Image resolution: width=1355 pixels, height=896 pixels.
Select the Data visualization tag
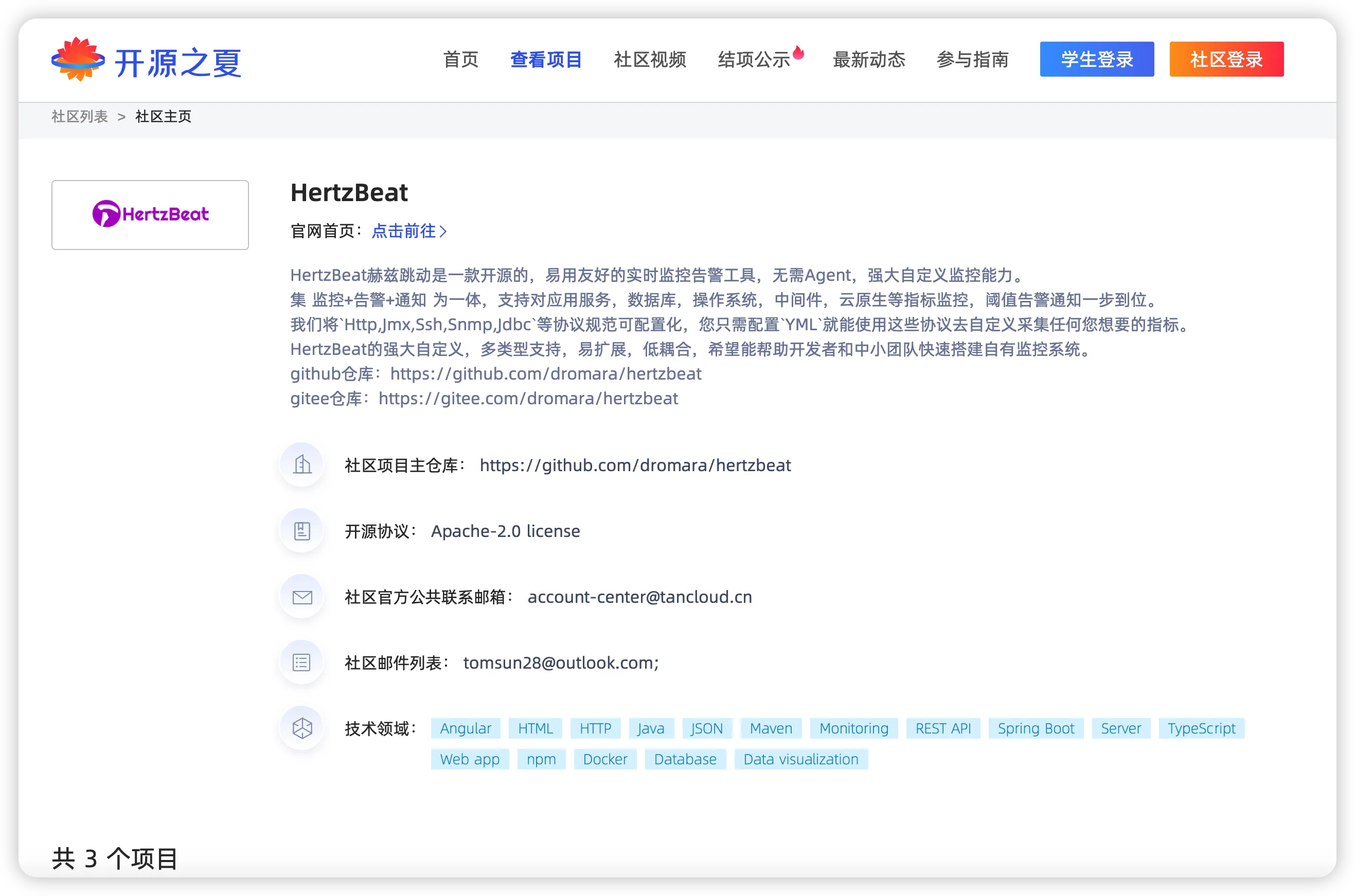[800, 759]
